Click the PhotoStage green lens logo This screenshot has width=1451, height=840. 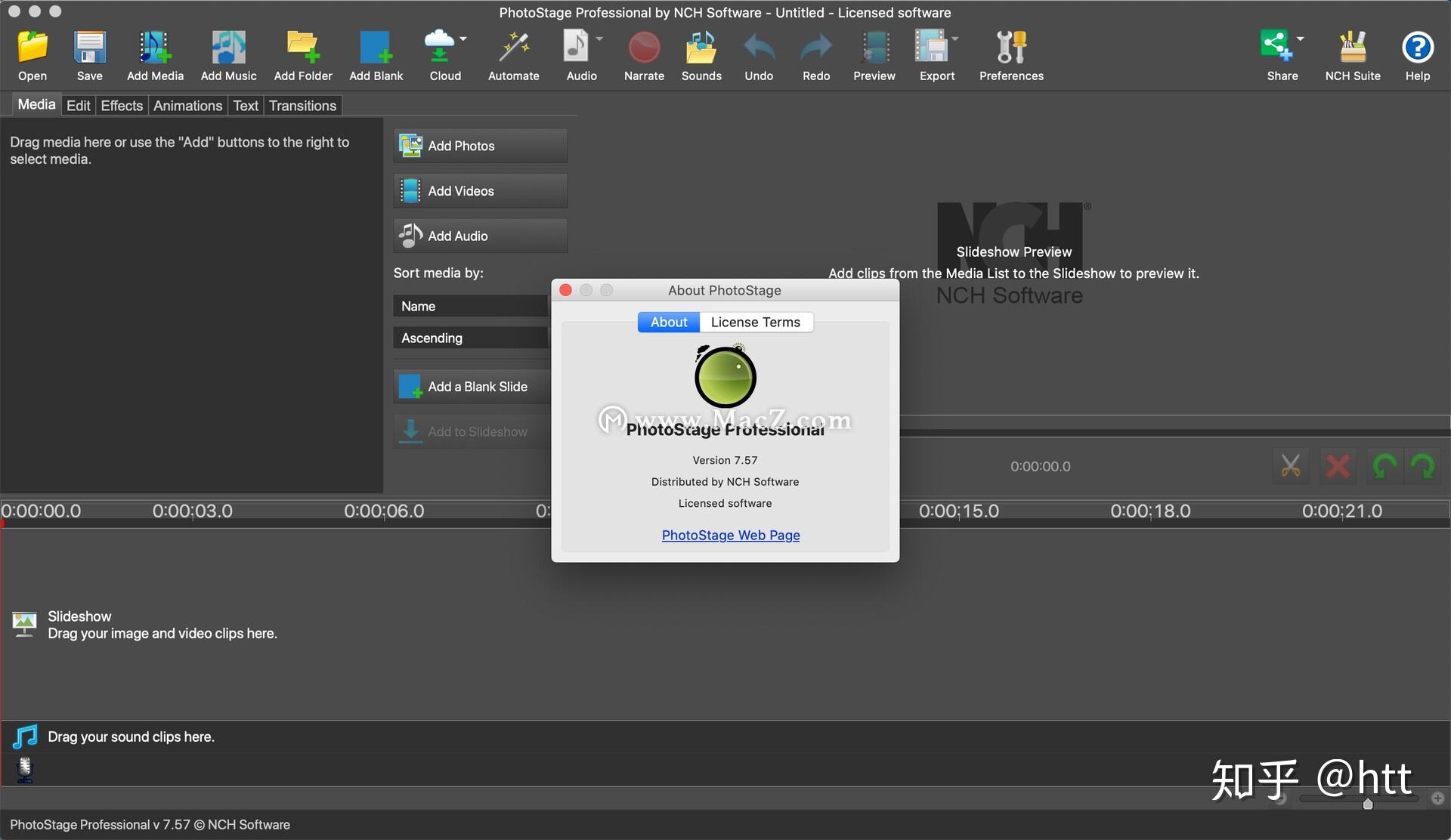coord(725,375)
